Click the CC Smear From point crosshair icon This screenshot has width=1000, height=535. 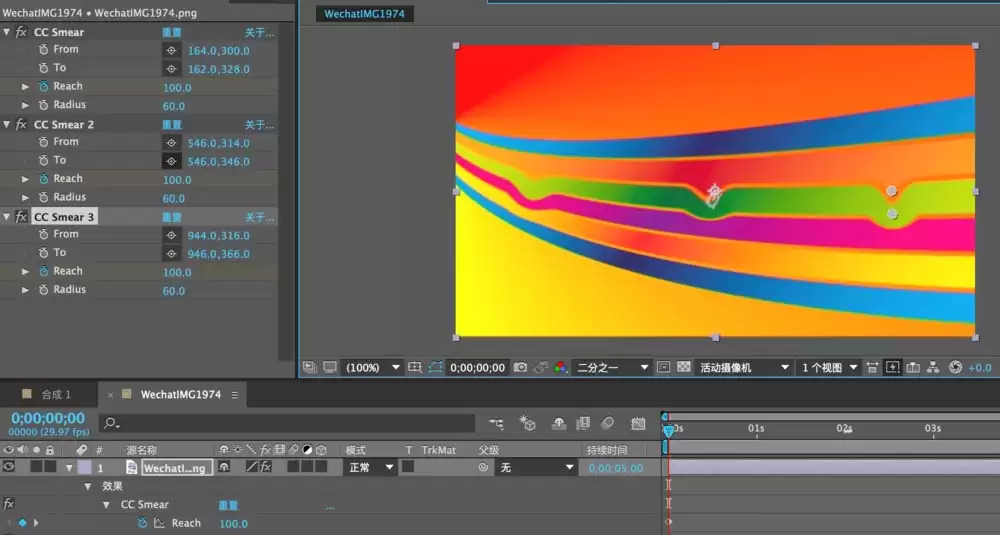click(x=171, y=50)
